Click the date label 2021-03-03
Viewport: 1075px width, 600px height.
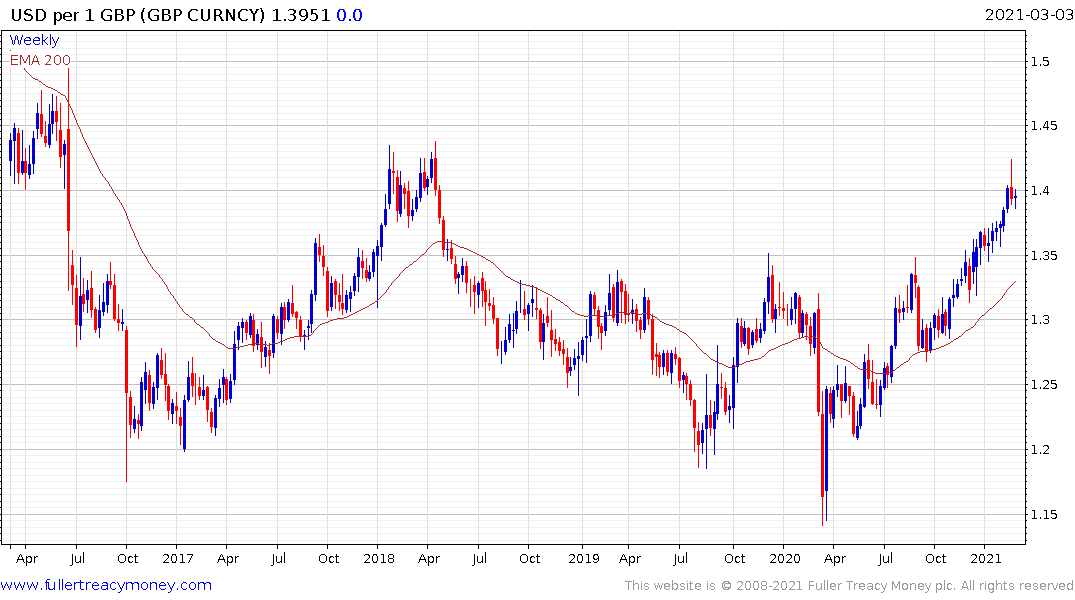pyautogui.click(x=1028, y=15)
